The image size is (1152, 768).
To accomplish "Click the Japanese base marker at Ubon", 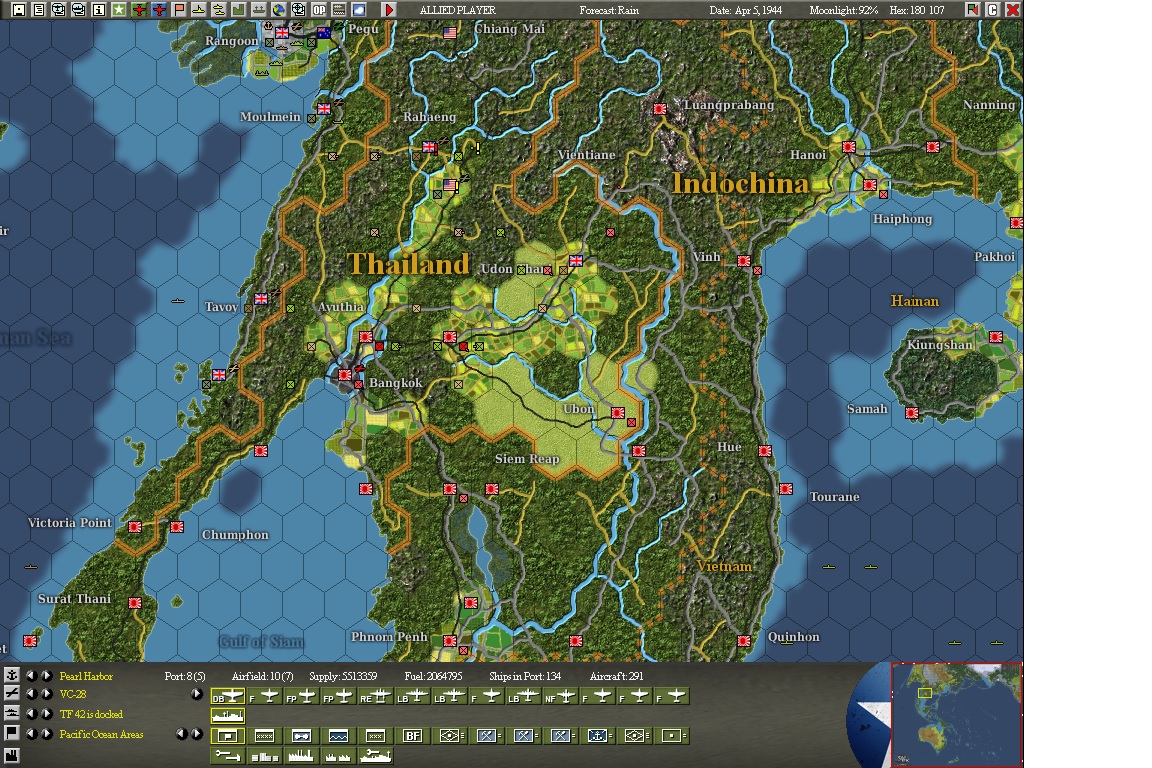I will click(618, 413).
